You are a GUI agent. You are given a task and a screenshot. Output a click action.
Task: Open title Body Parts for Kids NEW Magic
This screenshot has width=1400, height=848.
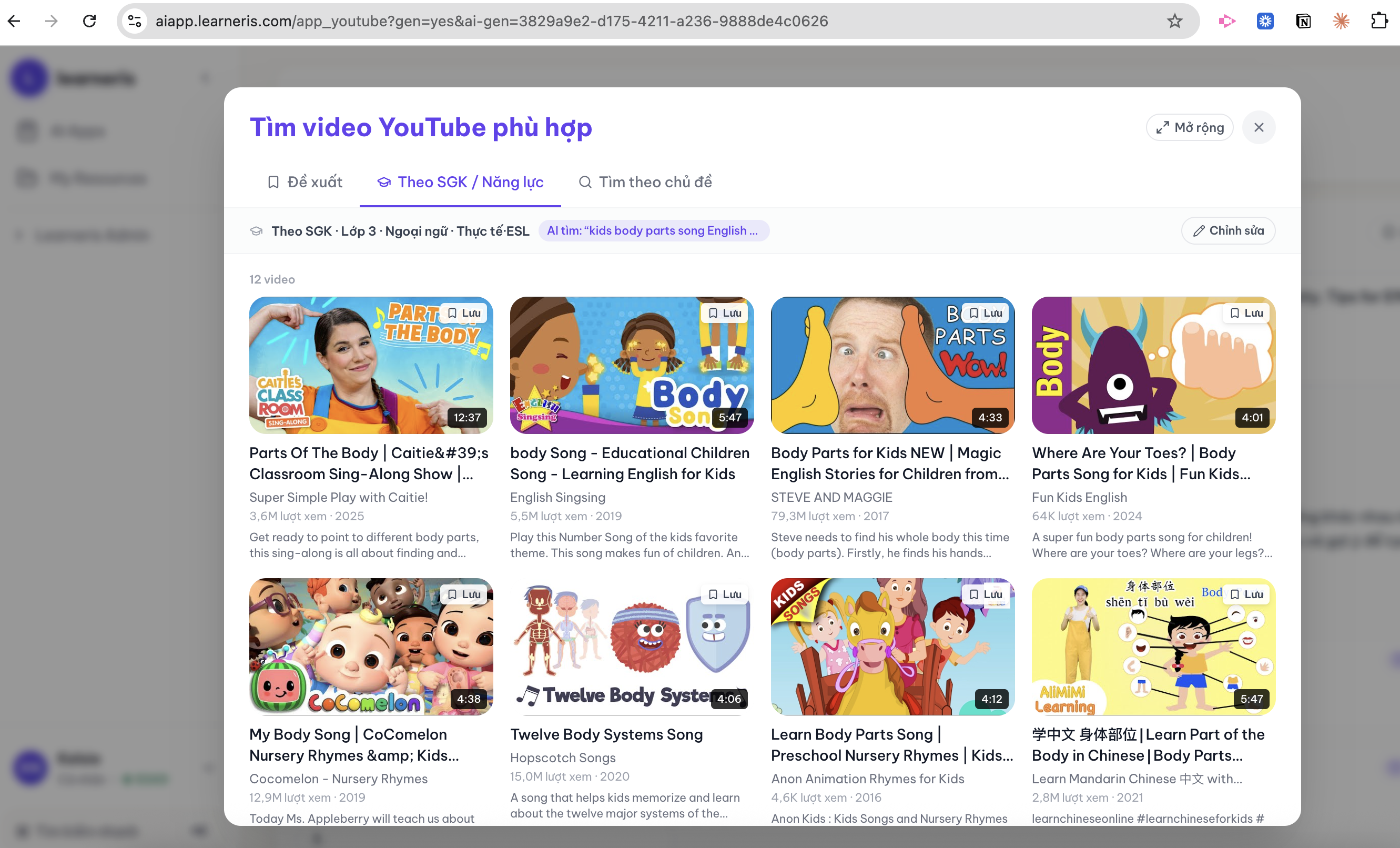point(890,463)
